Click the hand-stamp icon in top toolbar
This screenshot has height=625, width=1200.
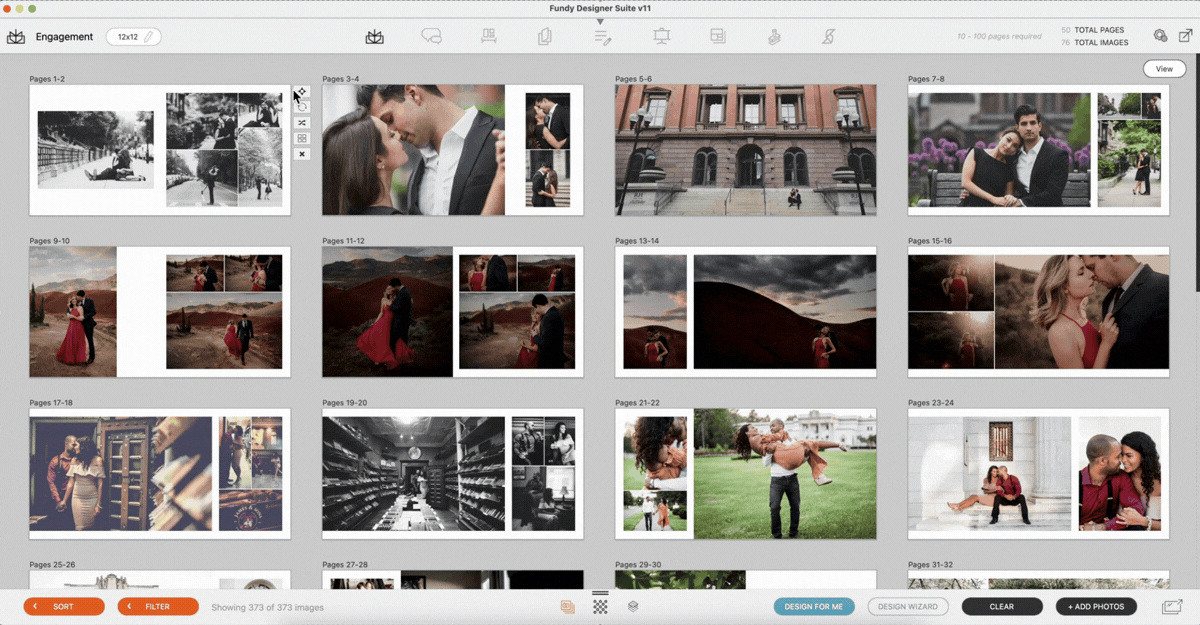(x=773, y=37)
